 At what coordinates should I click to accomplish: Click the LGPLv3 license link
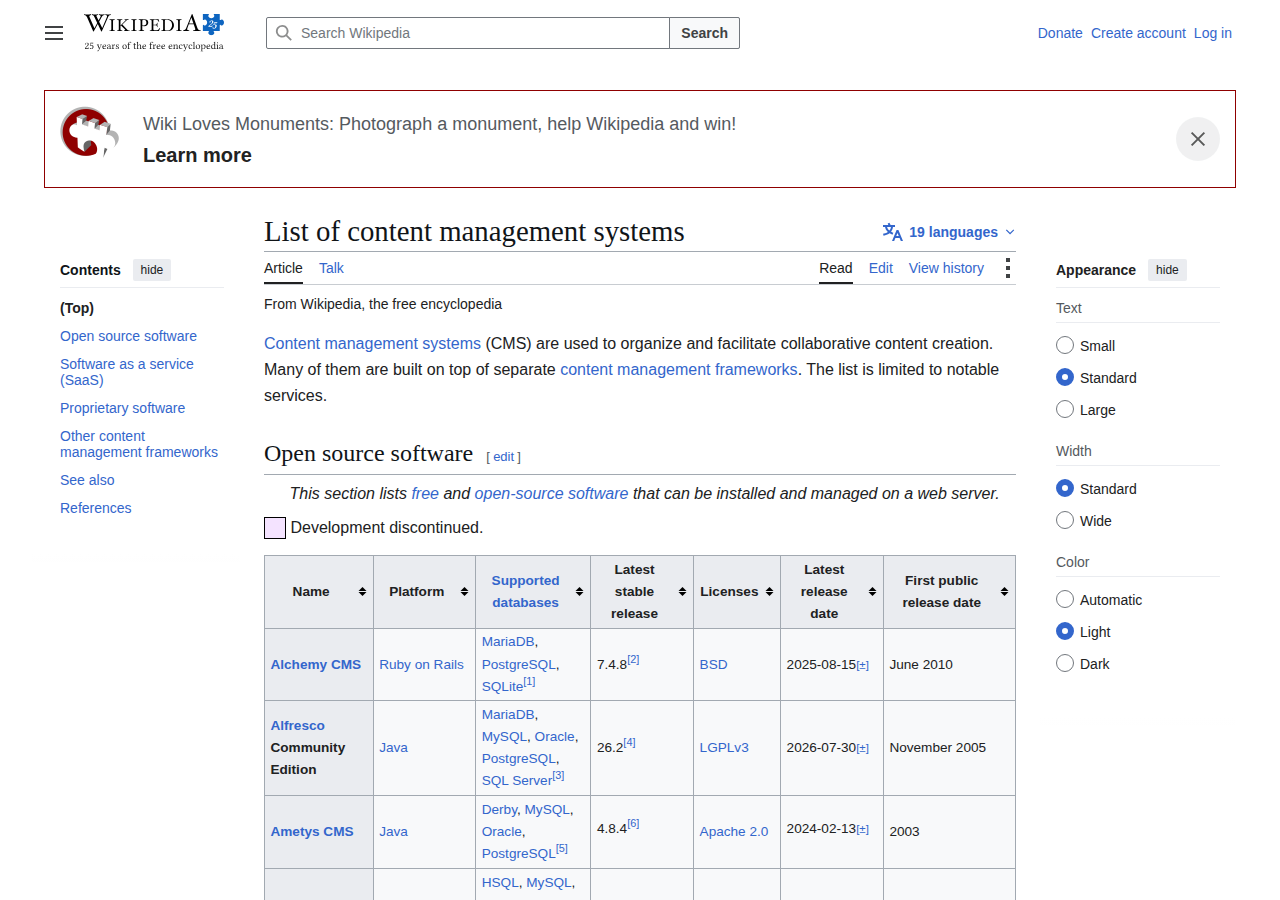point(724,748)
